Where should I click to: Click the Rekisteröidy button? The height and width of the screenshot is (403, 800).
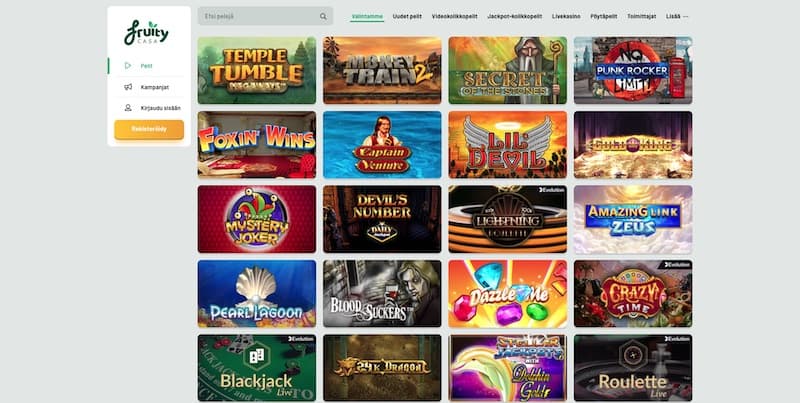tap(149, 130)
